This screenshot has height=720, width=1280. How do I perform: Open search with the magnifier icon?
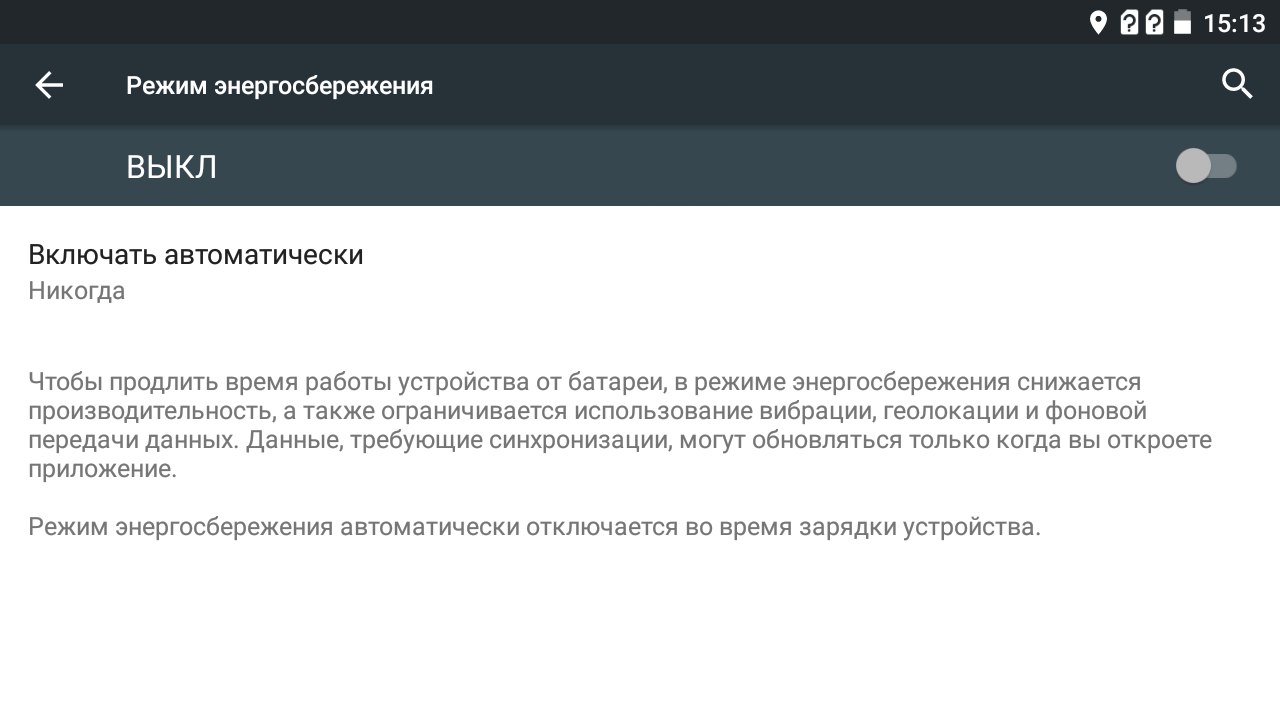pos(1237,85)
